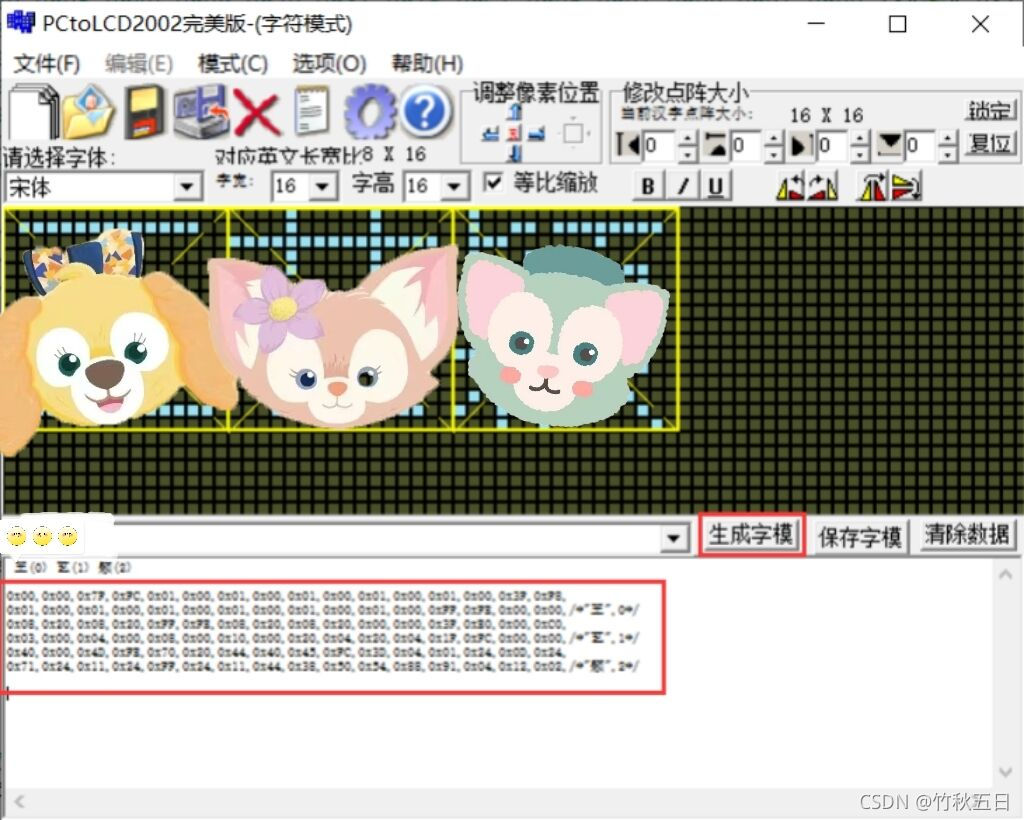
Task: Click the top margin adjust icon
Action: [x=716, y=145]
